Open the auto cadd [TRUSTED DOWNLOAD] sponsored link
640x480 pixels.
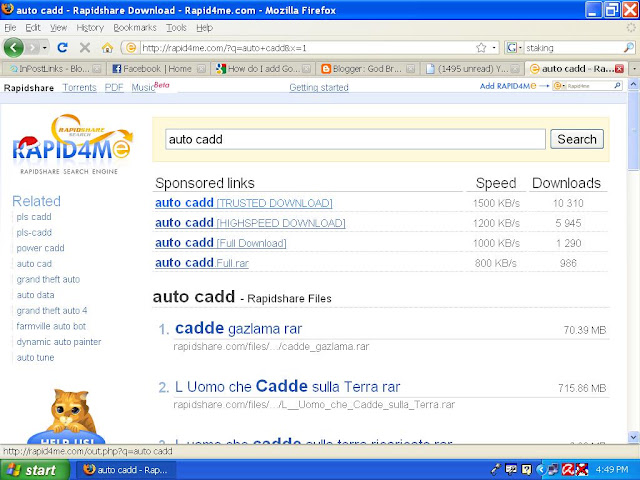tap(244, 203)
